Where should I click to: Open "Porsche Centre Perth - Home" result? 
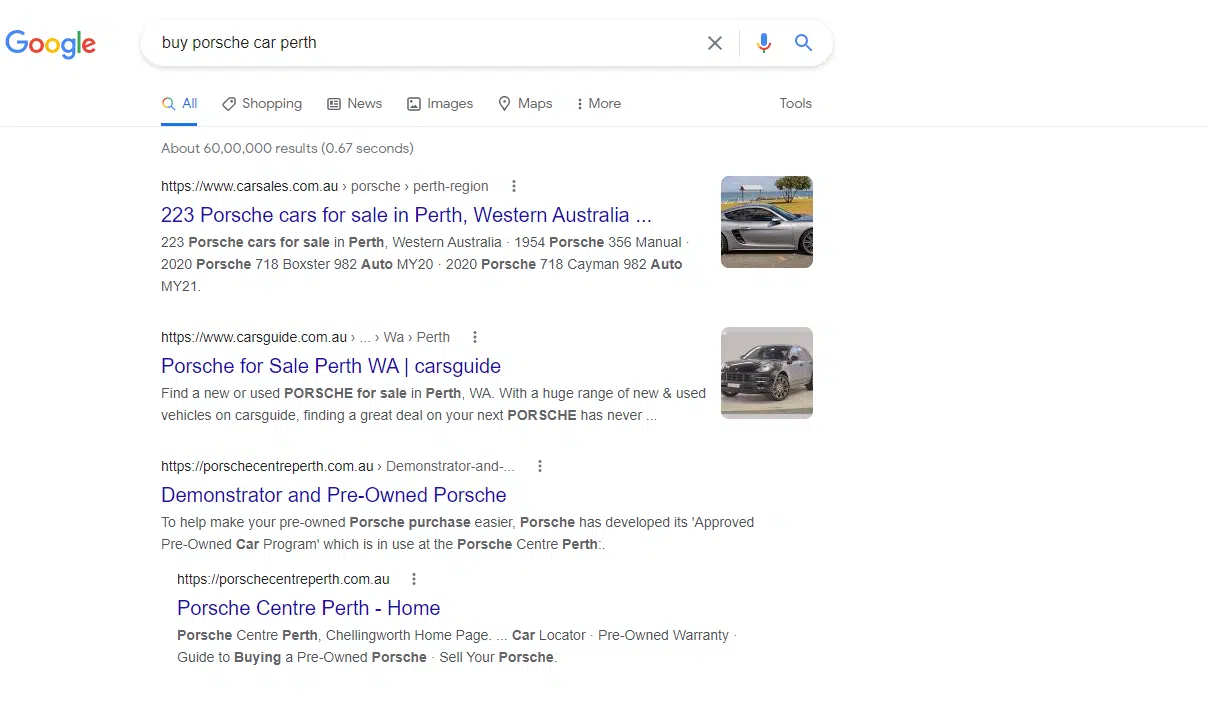[308, 608]
